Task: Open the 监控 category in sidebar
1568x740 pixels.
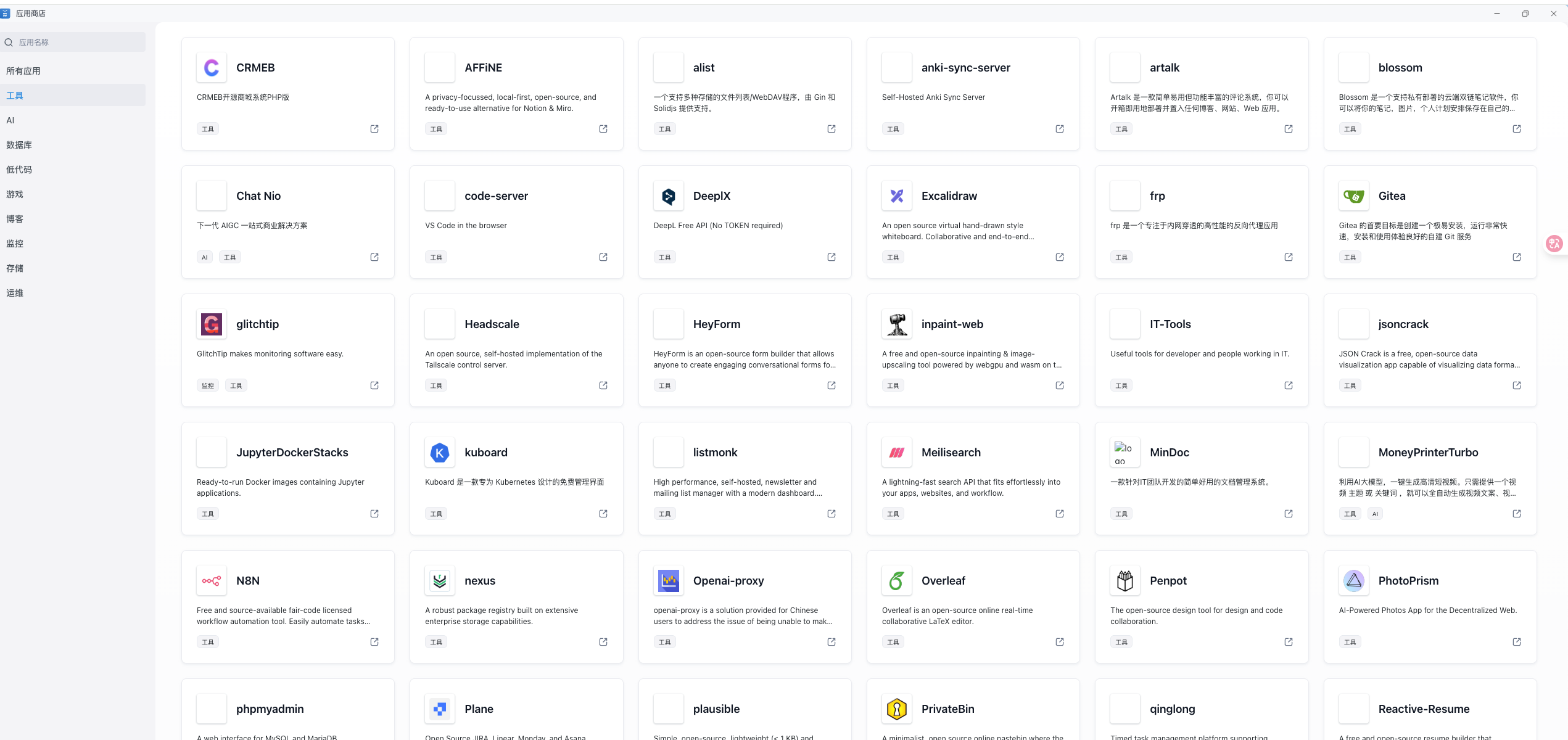Action: (x=15, y=244)
